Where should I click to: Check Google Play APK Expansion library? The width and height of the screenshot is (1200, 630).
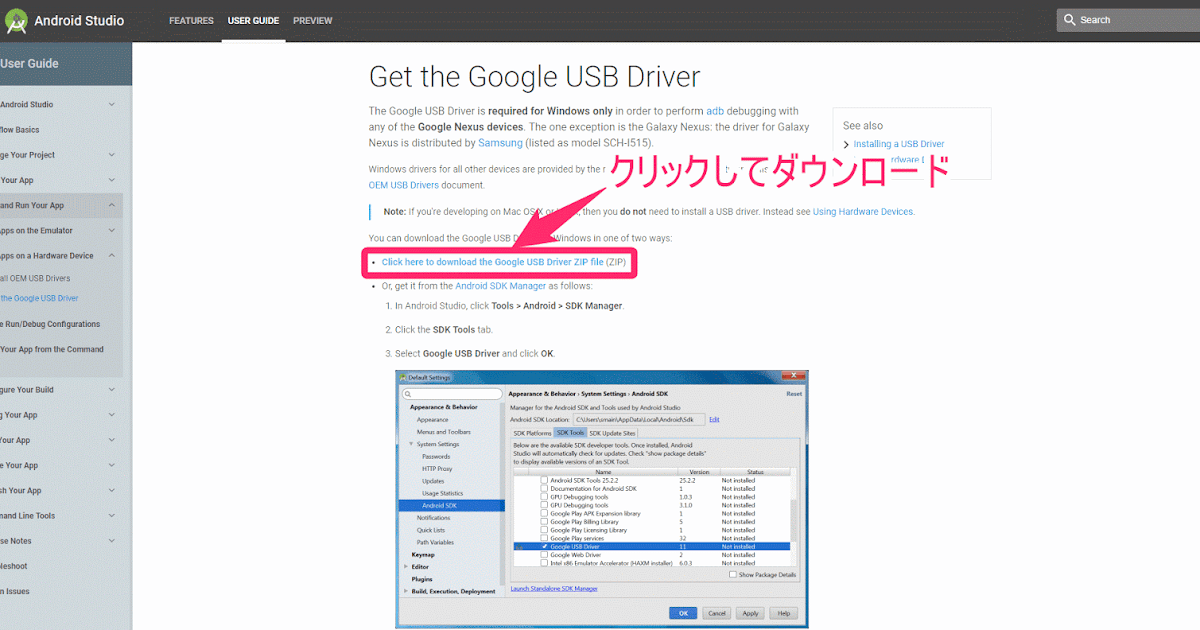click(544, 514)
